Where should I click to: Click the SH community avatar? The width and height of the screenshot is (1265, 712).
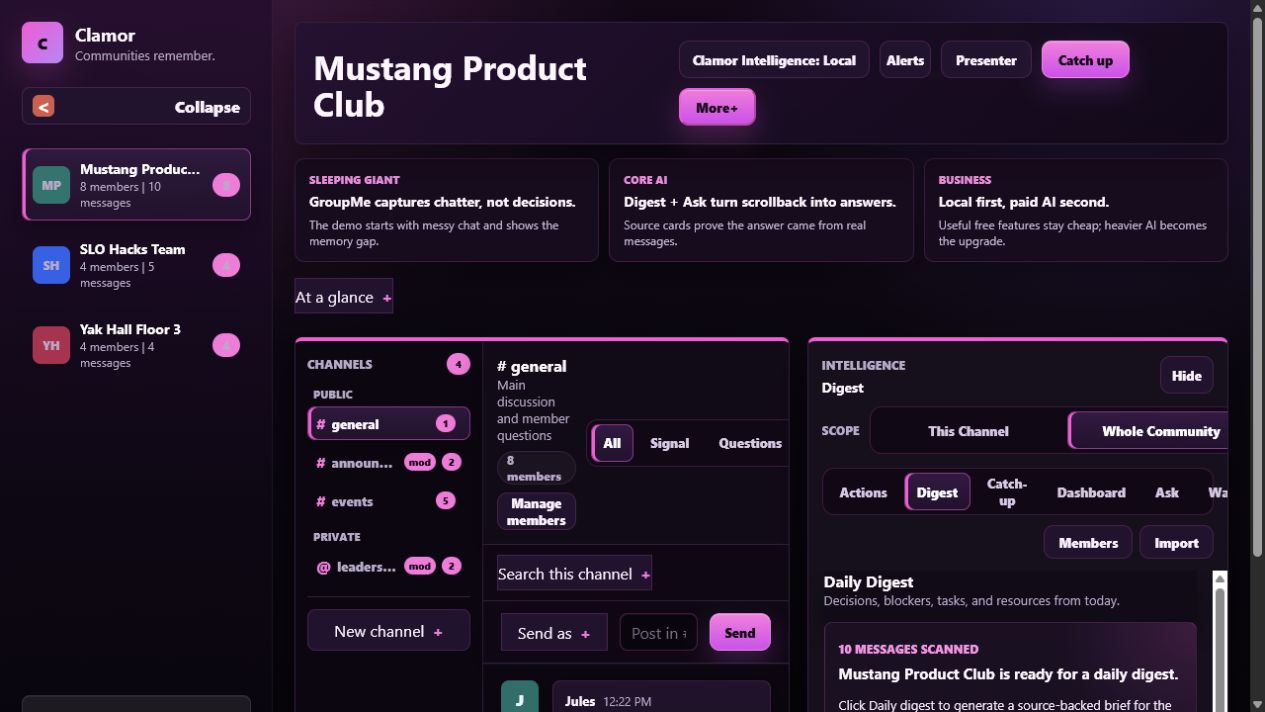51,265
